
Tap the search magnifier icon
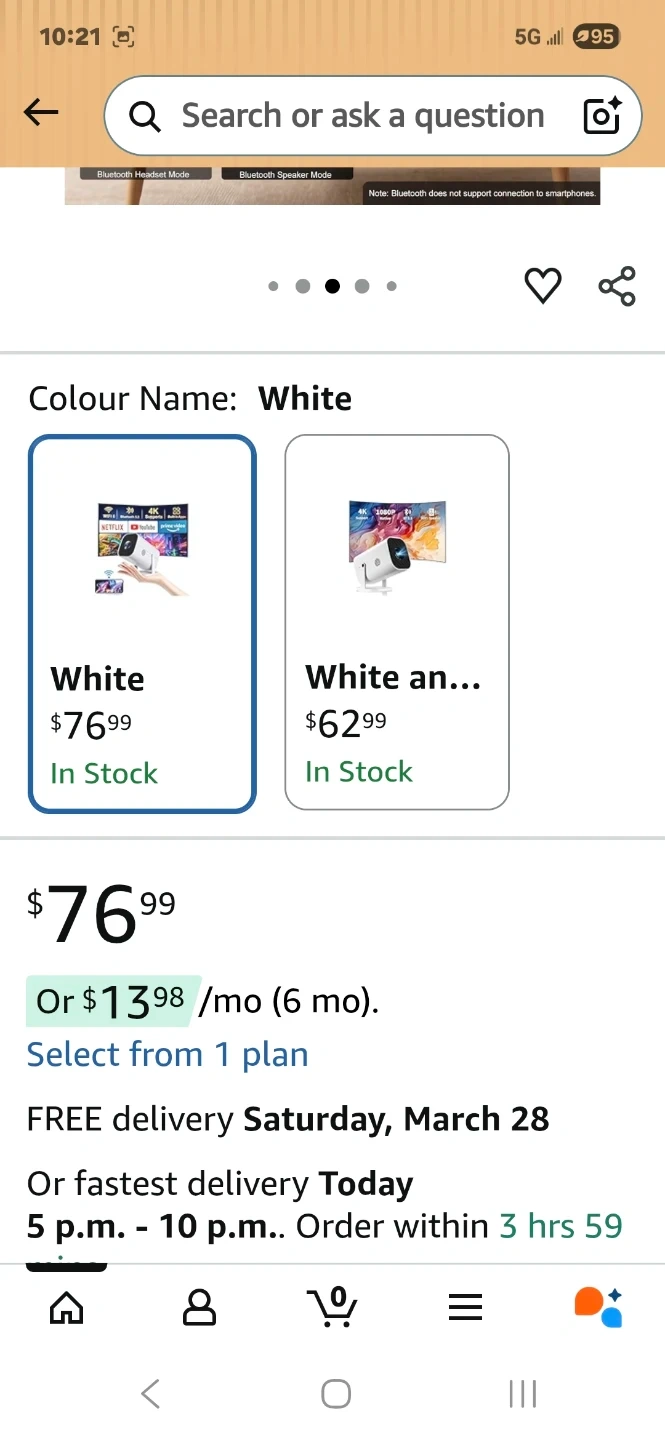click(145, 117)
